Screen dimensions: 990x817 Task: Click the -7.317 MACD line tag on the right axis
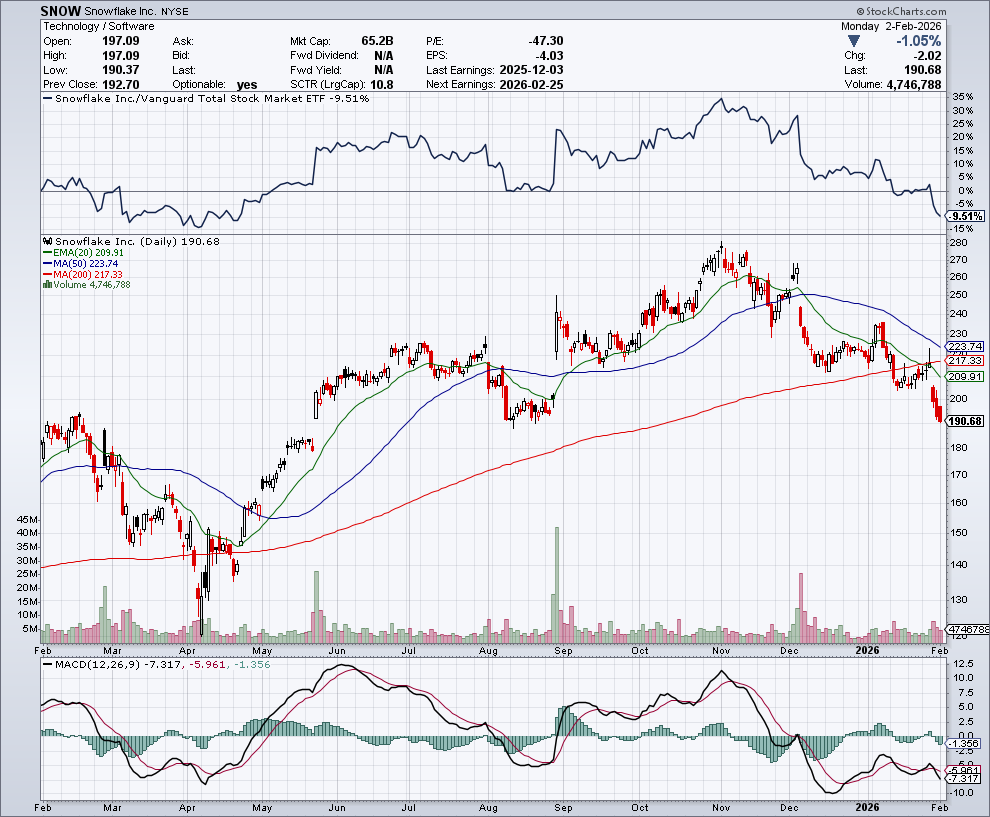[x=965, y=778]
